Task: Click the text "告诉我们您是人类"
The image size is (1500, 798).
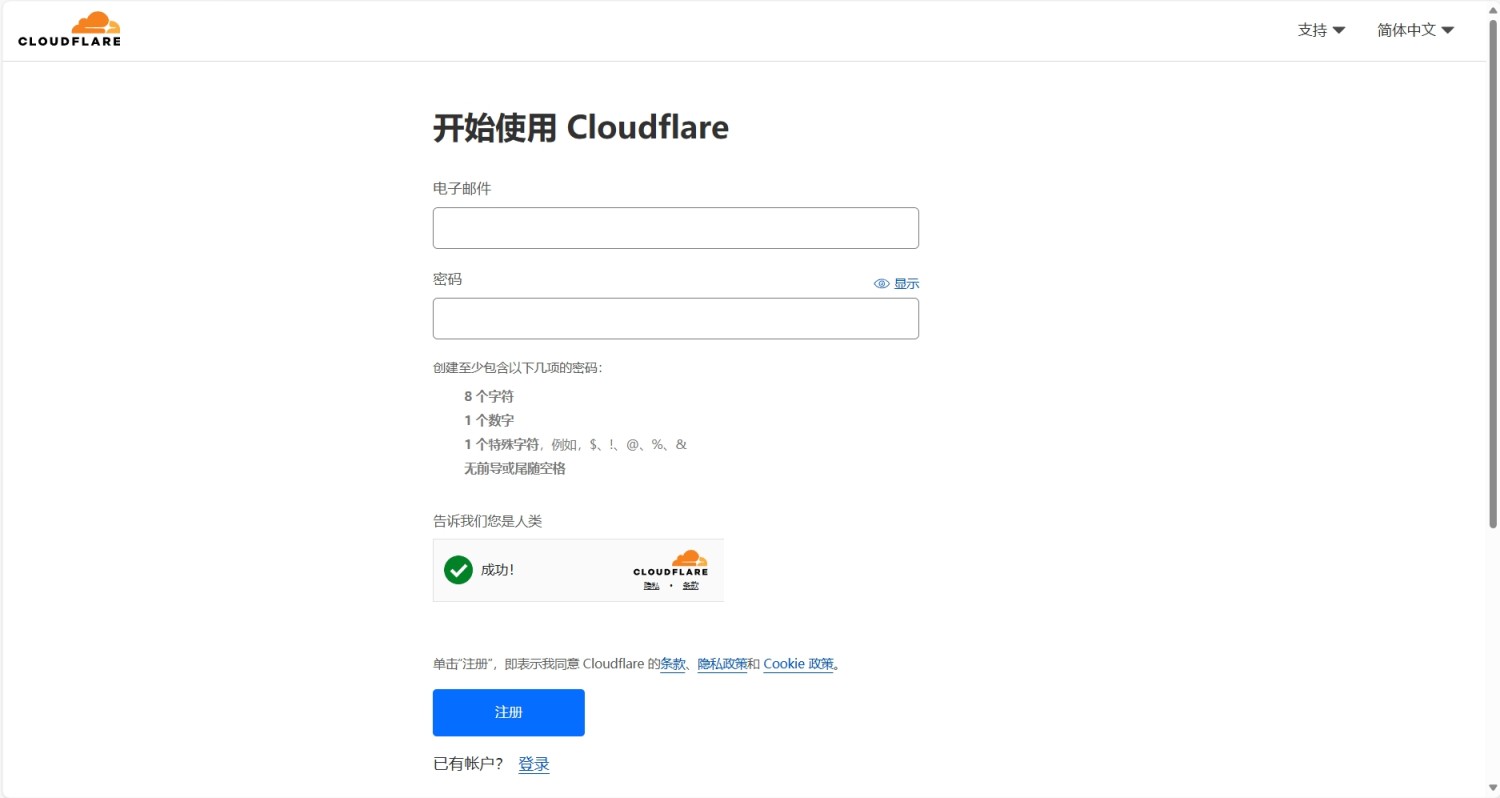Action: coord(487,521)
